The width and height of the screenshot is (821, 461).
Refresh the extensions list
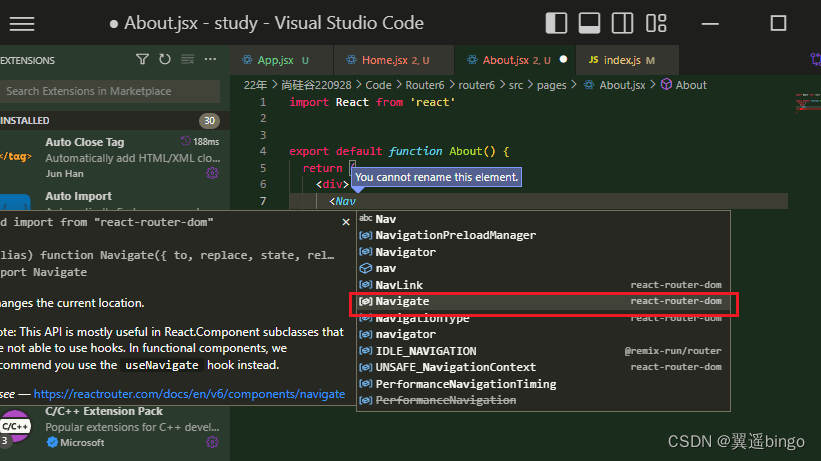click(x=164, y=59)
